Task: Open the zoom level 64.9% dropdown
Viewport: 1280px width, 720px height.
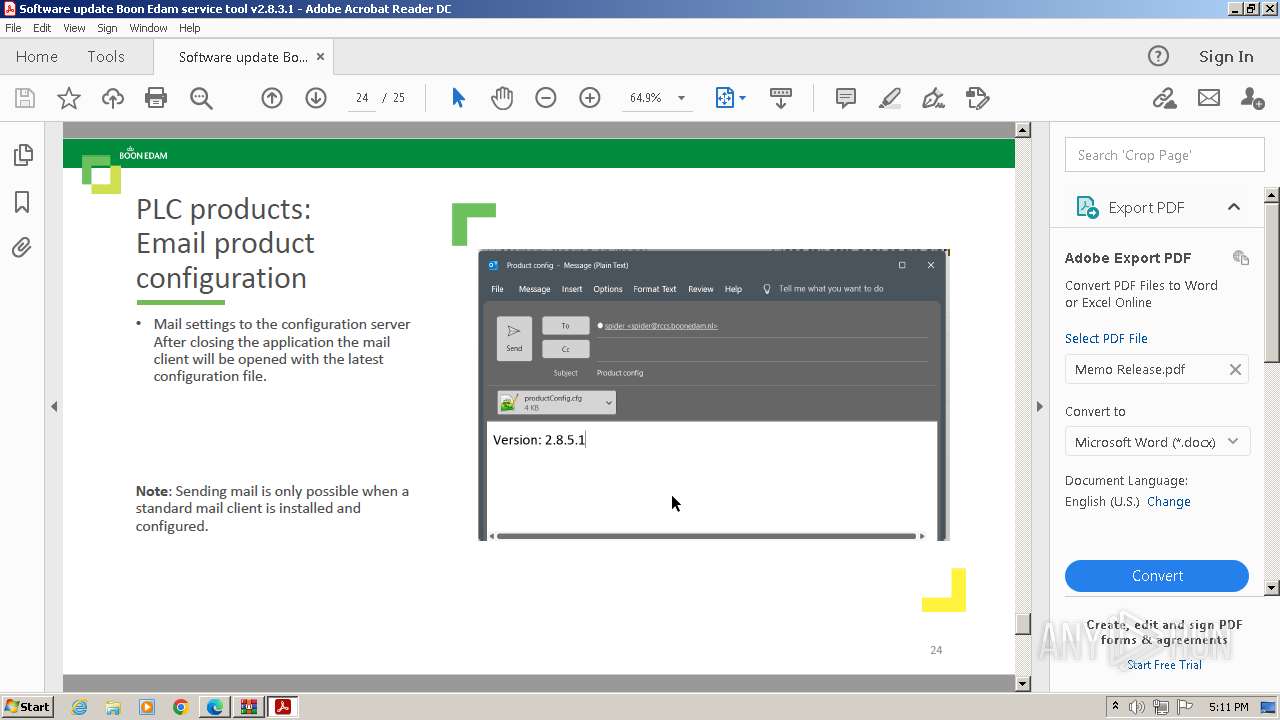Action: [681, 98]
